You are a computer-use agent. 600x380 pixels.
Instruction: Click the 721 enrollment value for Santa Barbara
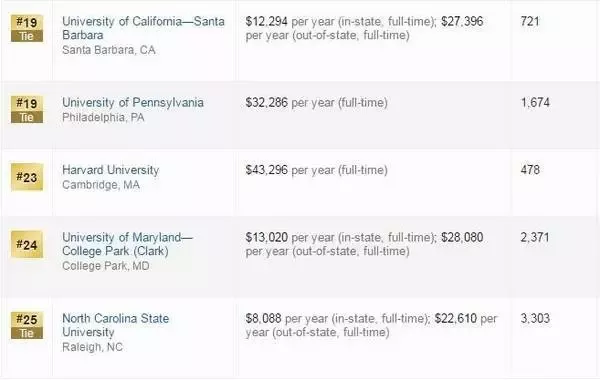[x=530, y=21]
